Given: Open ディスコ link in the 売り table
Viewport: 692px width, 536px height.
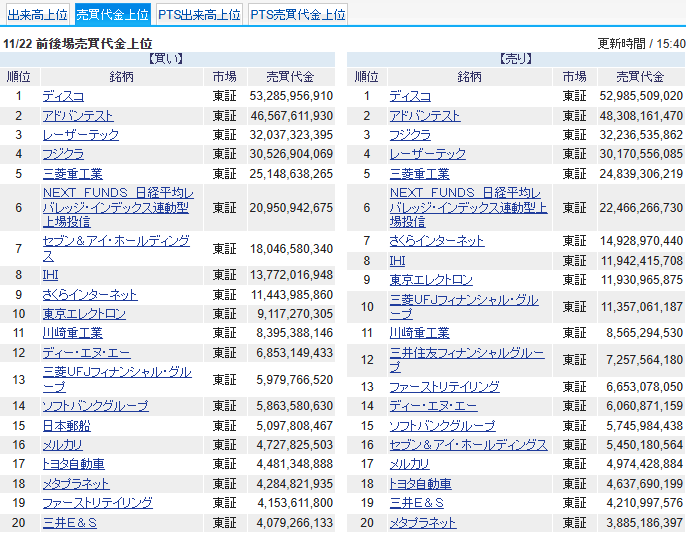Looking at the screenshot, I should click(x=410, y=96).
